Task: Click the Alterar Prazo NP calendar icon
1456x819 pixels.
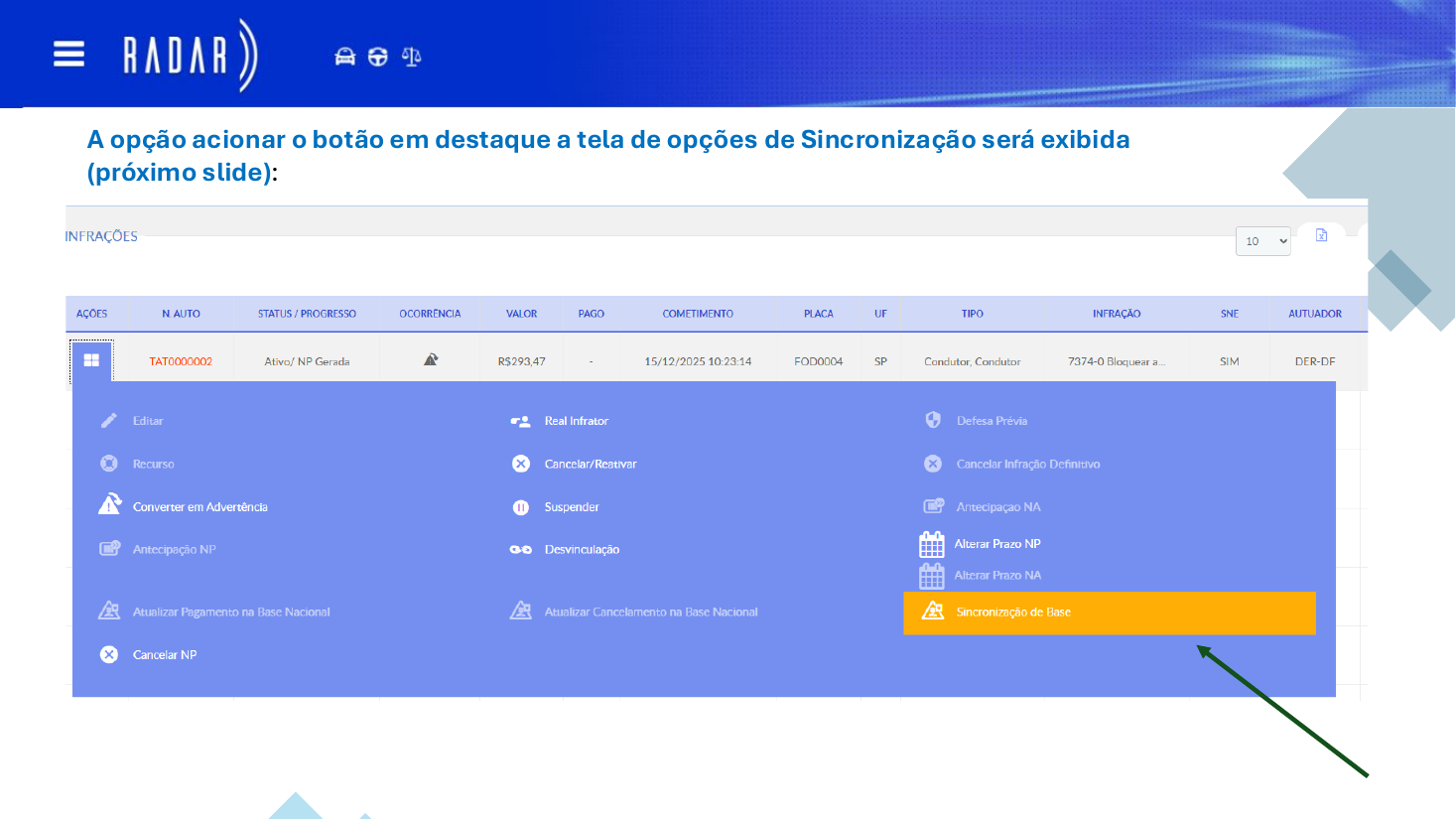Action: (932, 544)
